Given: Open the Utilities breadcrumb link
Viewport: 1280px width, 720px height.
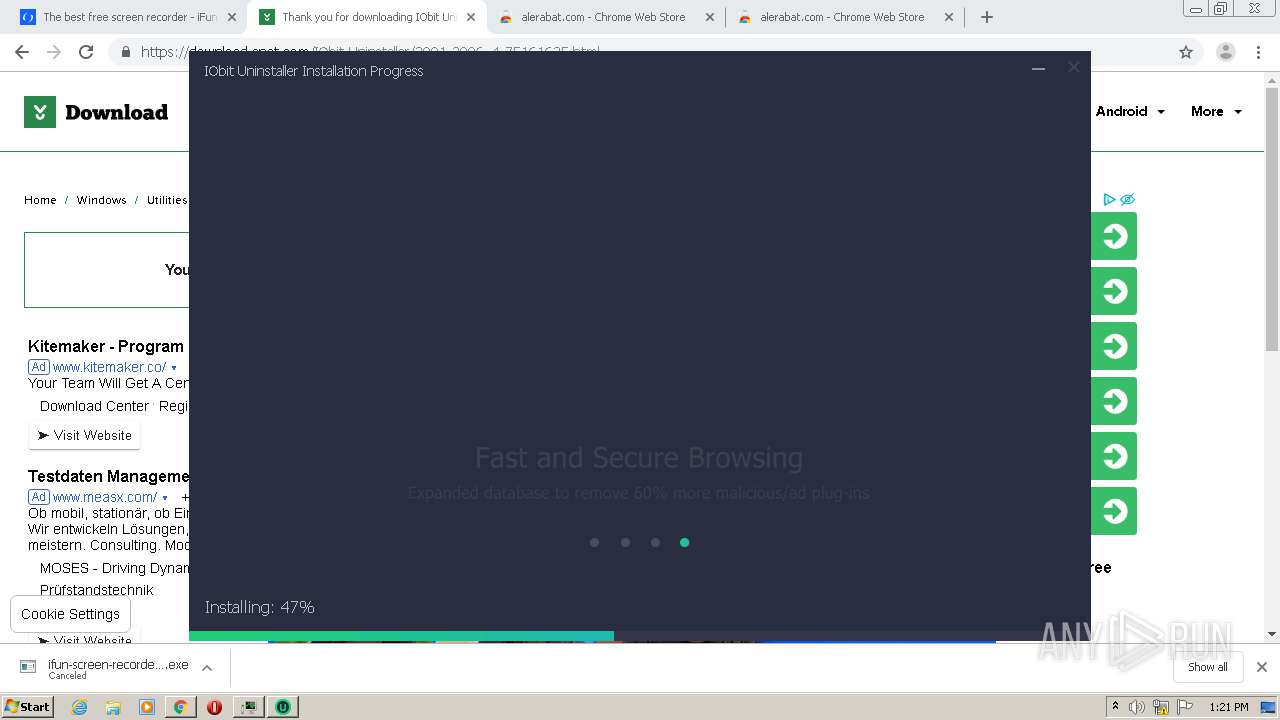Looking at the screenshot, I should coord(167,200).
